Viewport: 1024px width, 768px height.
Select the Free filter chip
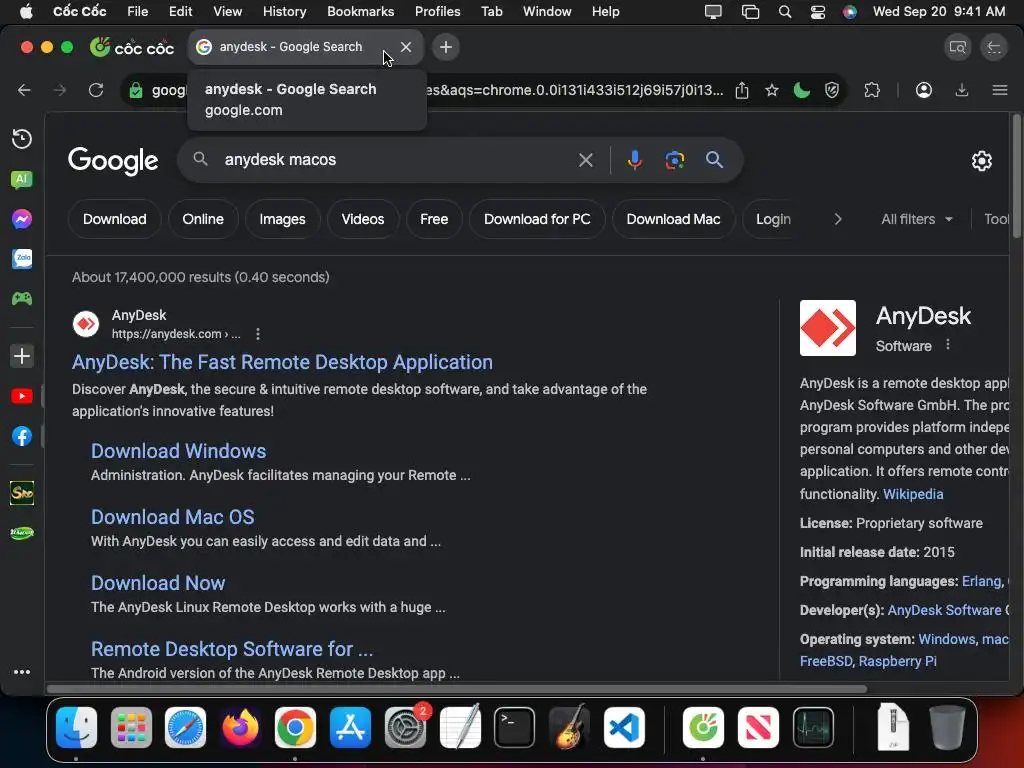pos(434,219)
